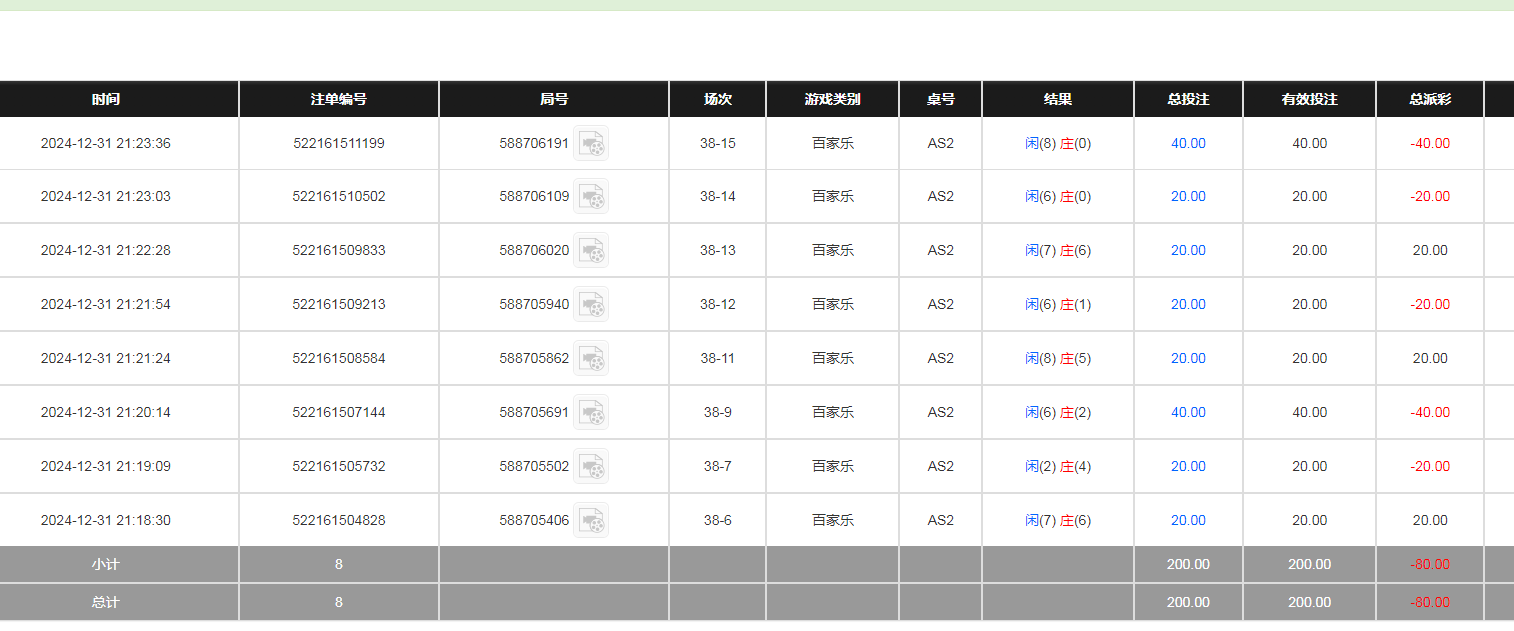View replay for round 588705691
Viewport: 1514px width, 631px height.
tap(591, 413)
